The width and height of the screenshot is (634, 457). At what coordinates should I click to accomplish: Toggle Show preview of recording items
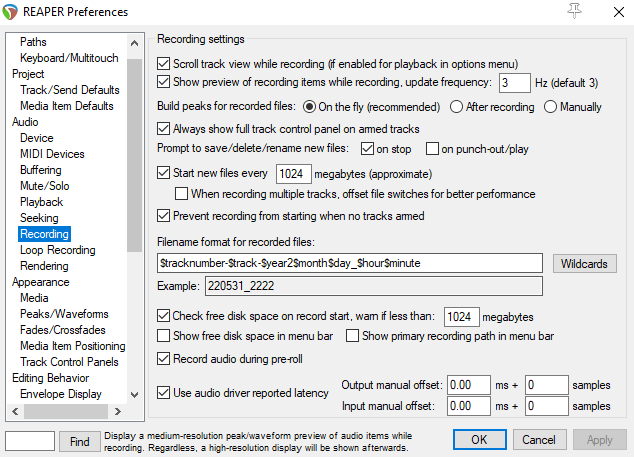(163, 82)
